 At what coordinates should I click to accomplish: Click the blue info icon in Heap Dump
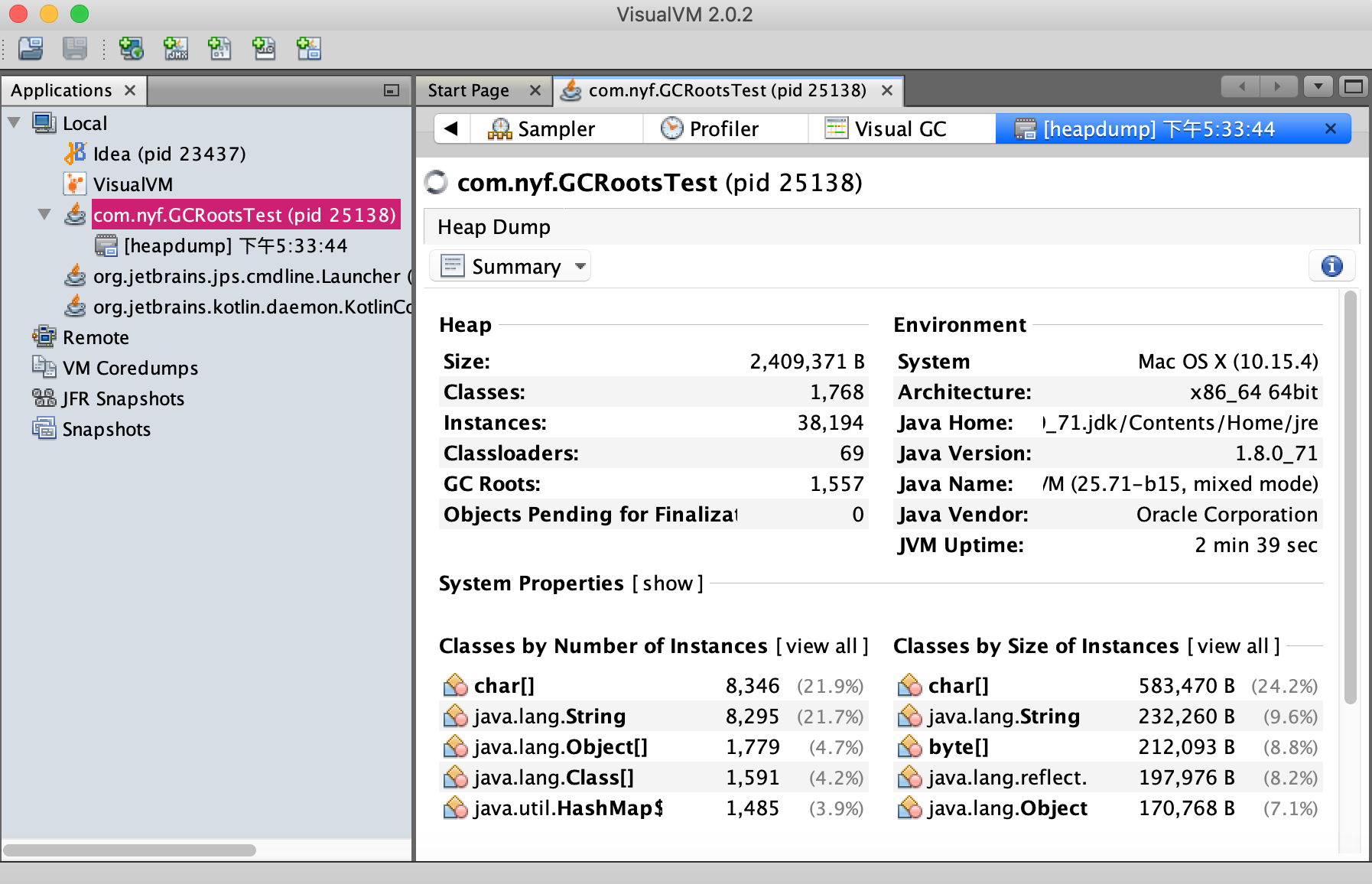pyautogui.click(x=1331, y=265)
